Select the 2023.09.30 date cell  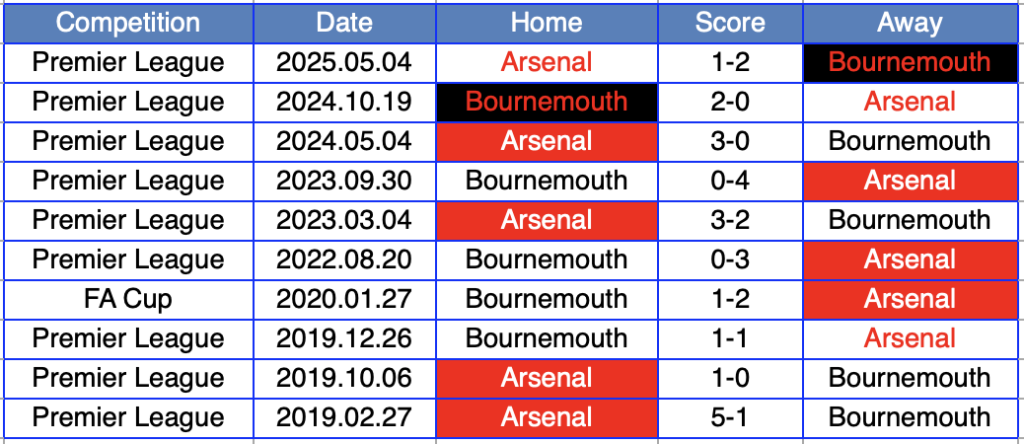[344, 181]
